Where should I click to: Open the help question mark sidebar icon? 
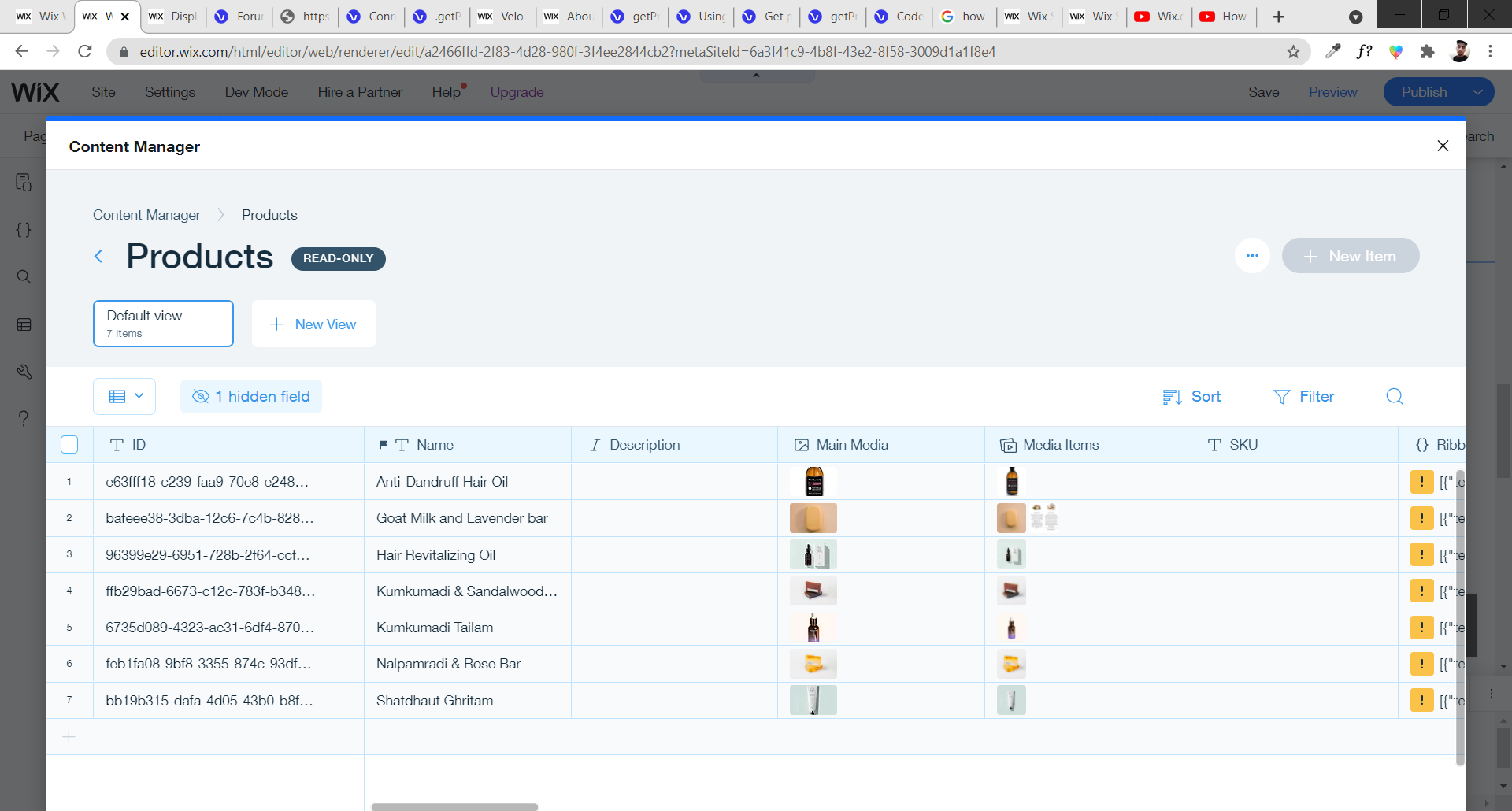tap(24, 418)
